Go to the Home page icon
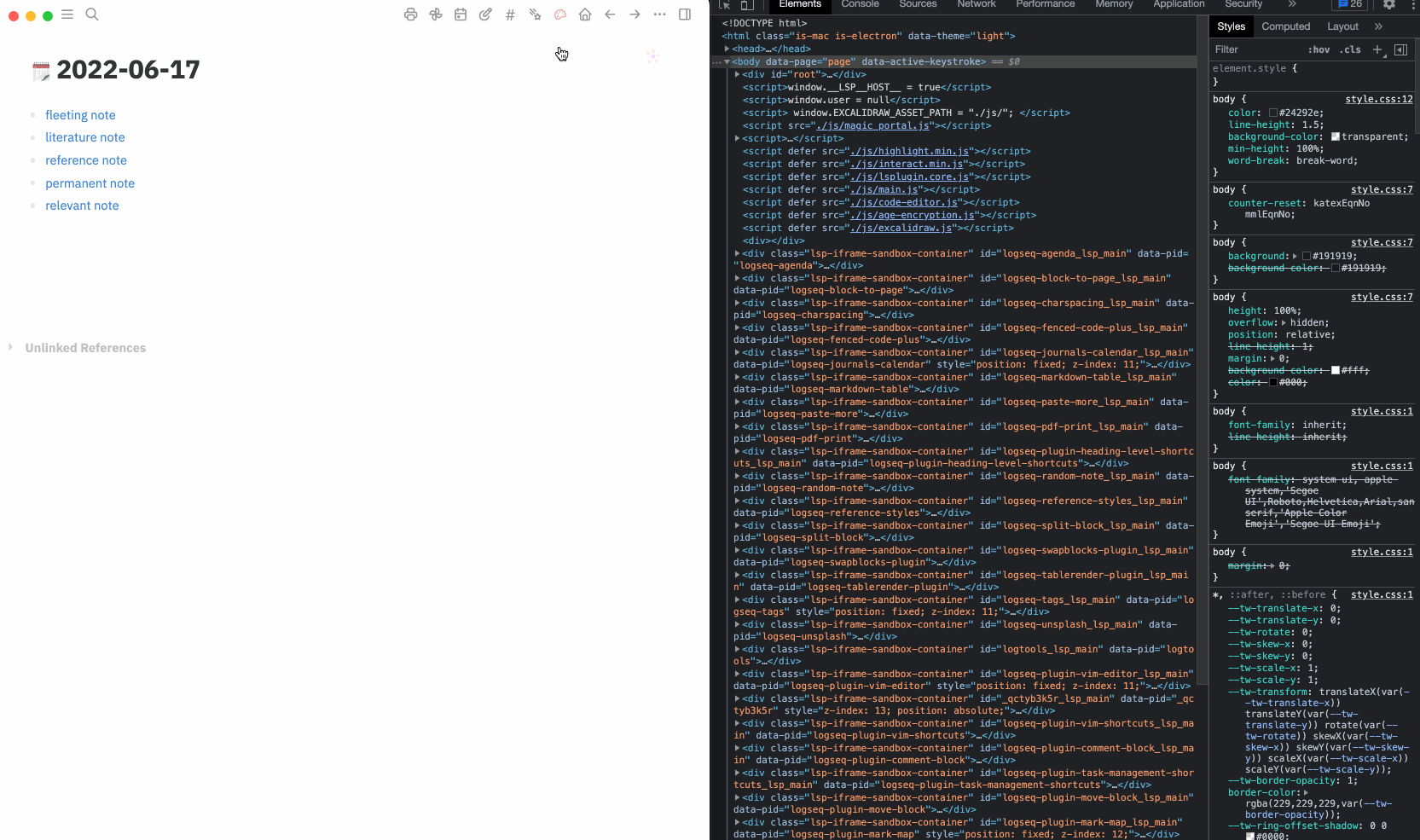The image size is (1420, 840). tap(585, 14)
